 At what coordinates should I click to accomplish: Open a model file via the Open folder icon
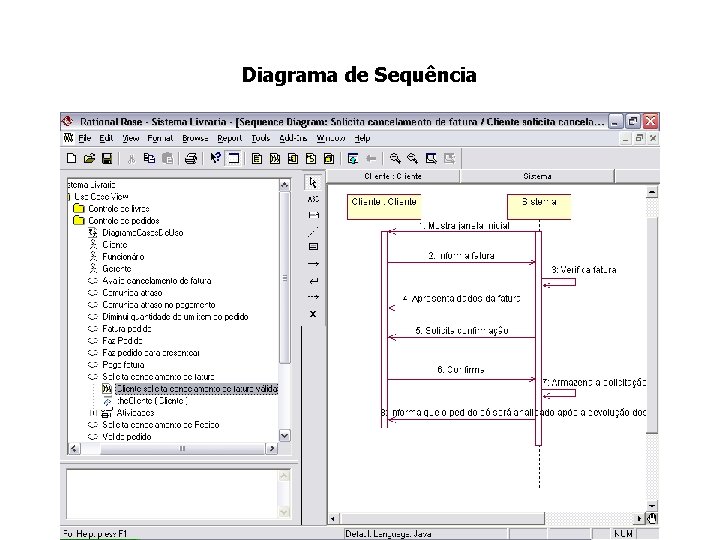tap(89, 158)
